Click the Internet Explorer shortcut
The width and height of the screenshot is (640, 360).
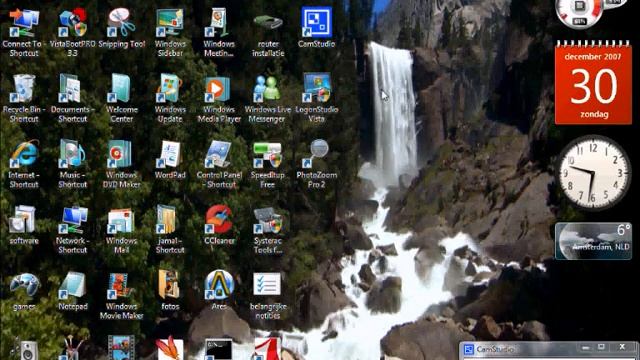24,154
